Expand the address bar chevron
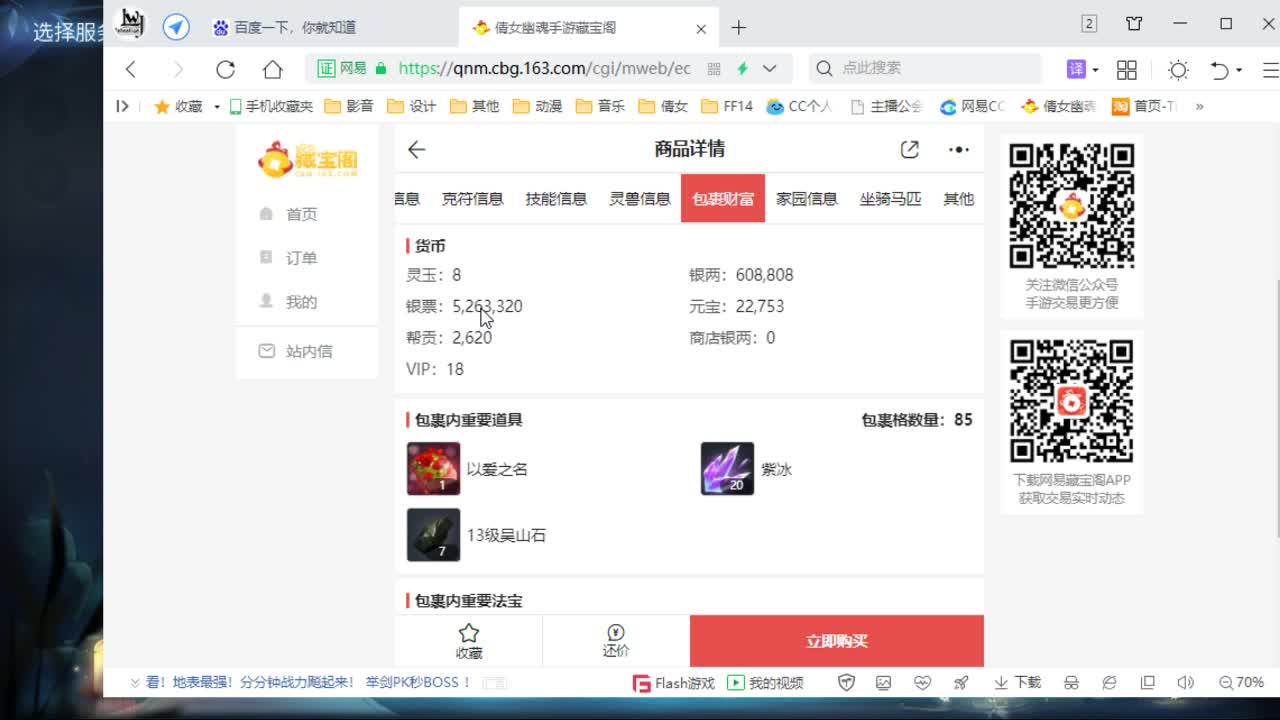The image size is (1280, 720). 769,69
